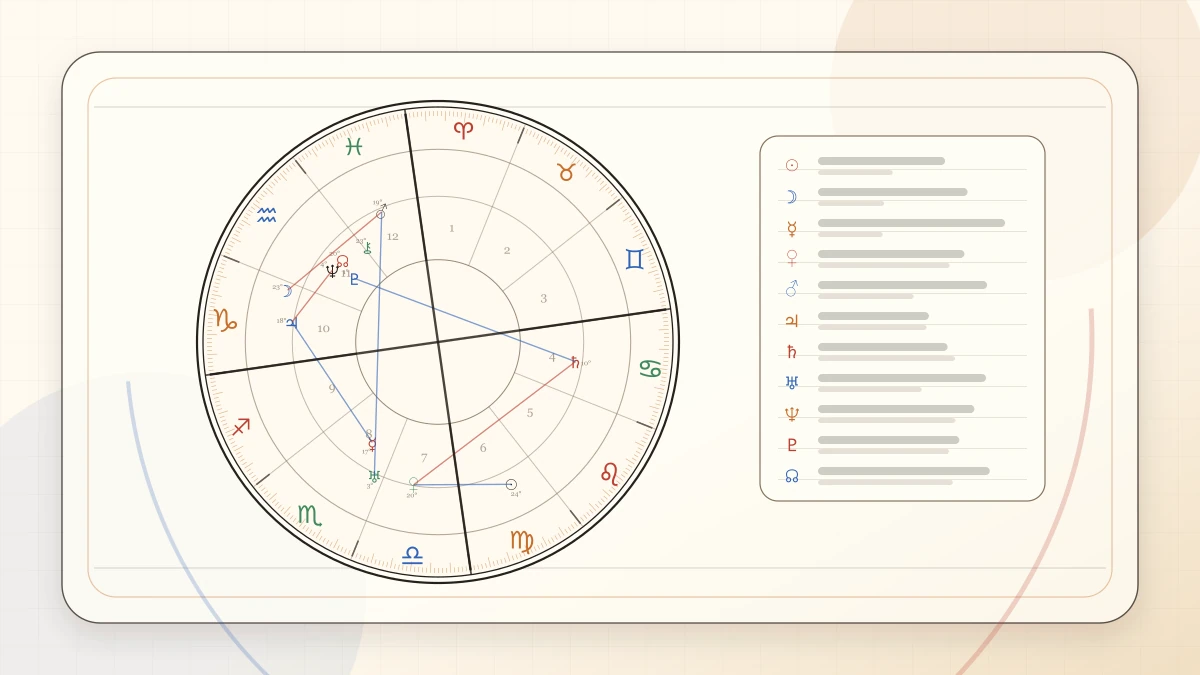1200x675 pixels.
Task: Select the Libra sign on the wheel
Action: (x=412, y=554)
